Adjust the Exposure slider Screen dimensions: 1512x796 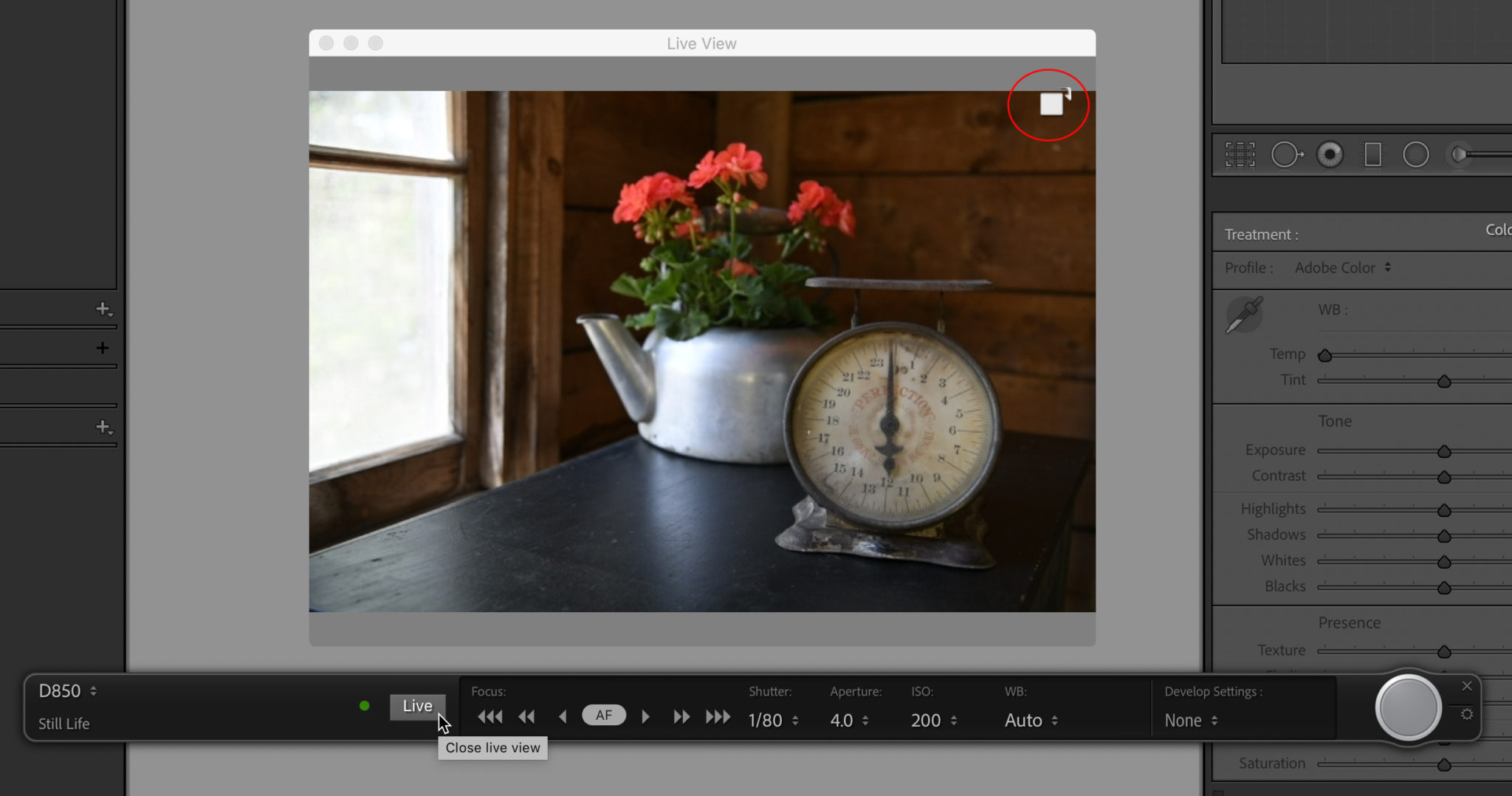[x=1444, y=450]
